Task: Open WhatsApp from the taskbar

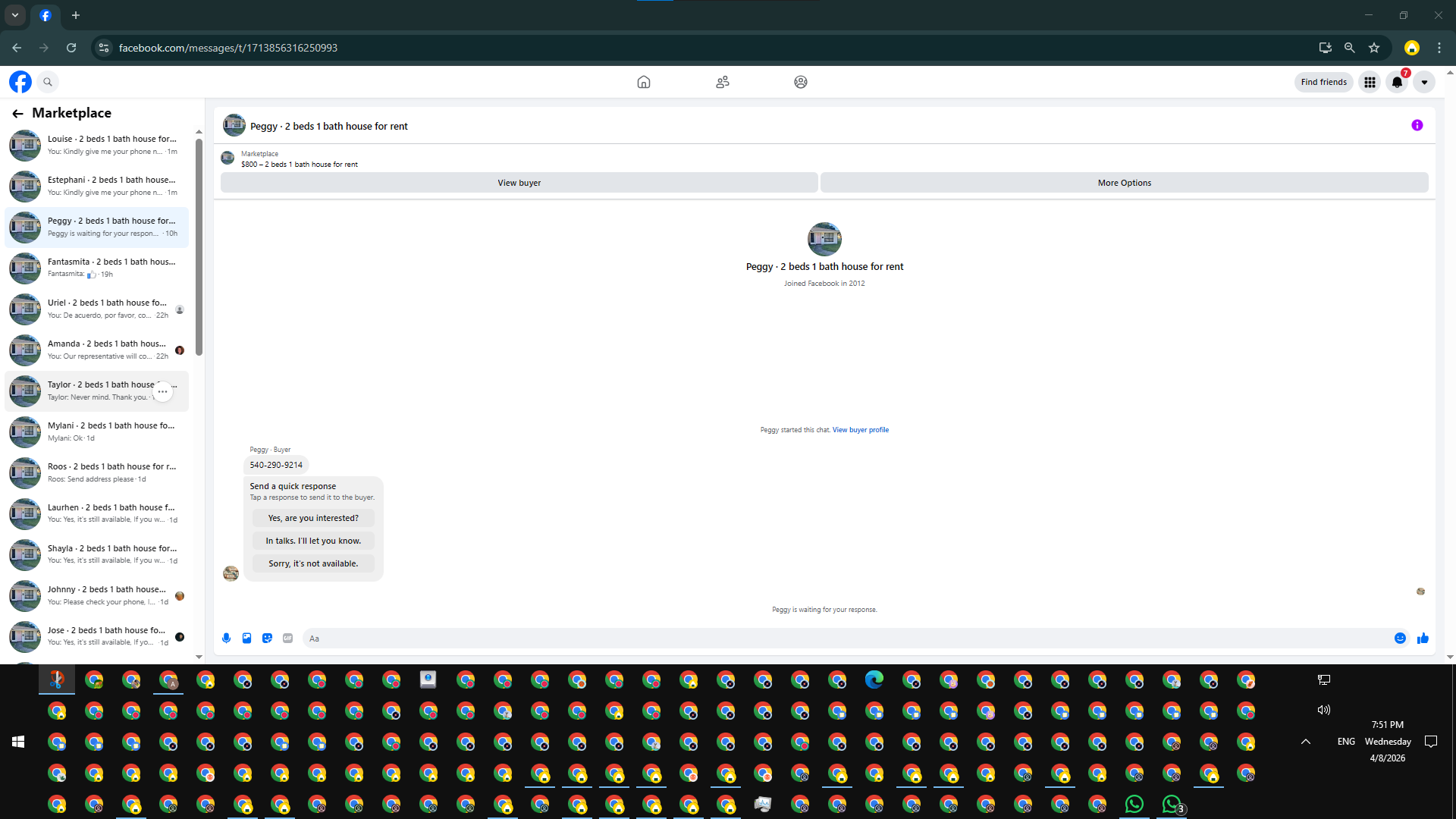Action: tap(1134, 804)
